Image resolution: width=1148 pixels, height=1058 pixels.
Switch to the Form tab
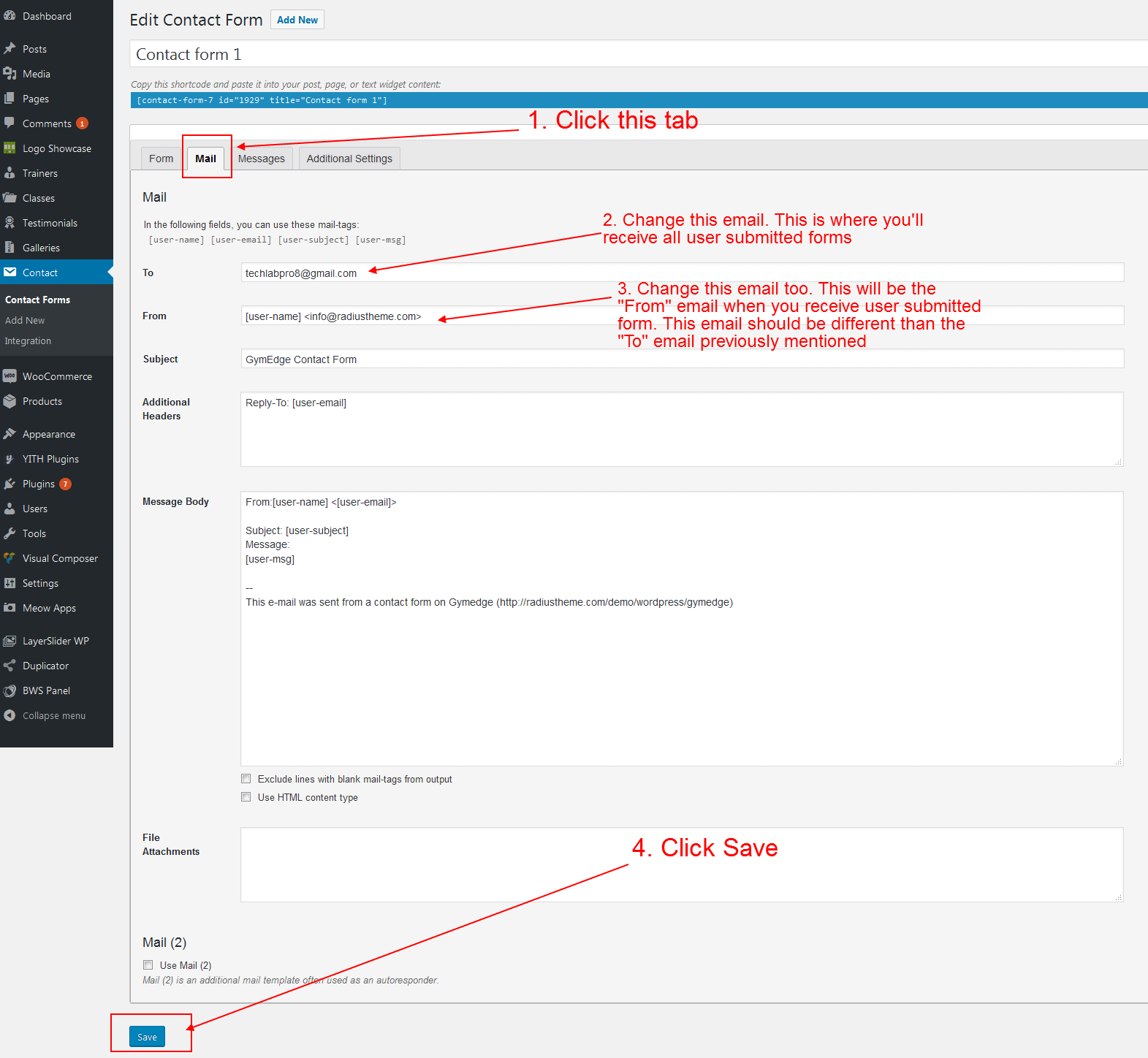click(161, 159)
